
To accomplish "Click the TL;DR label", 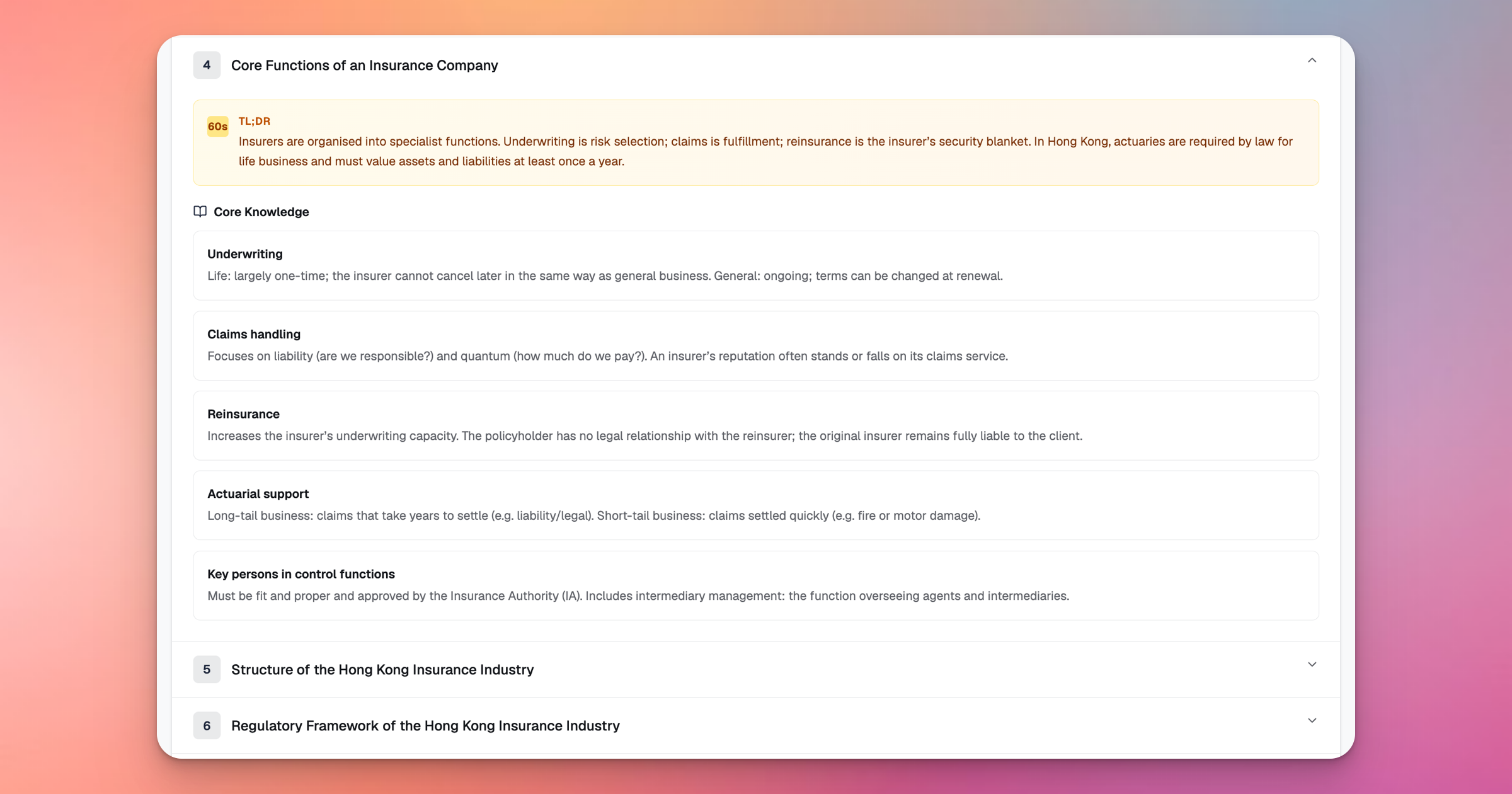I will [x=254, y=121].
